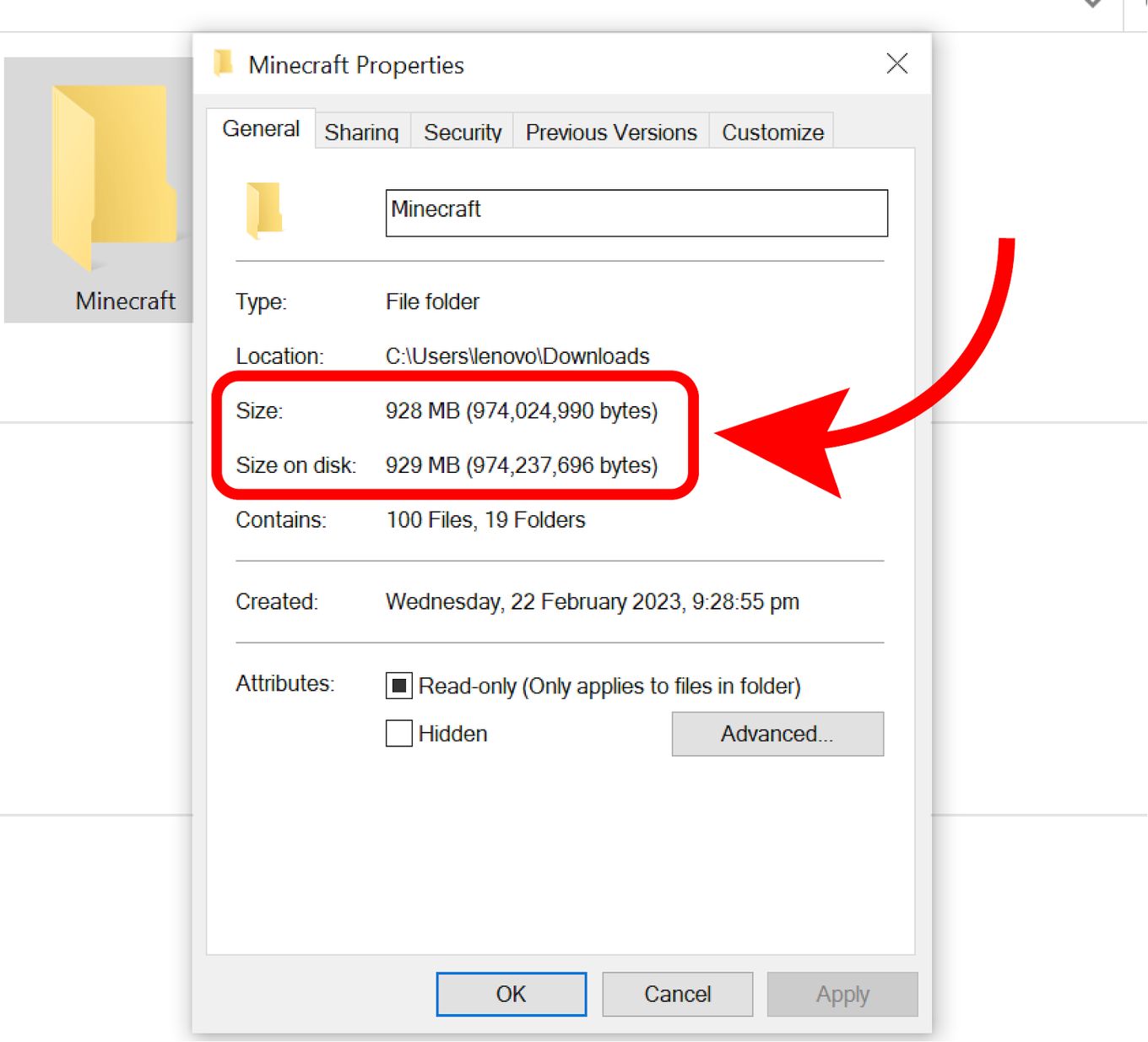Click the size value 928 MB
The image size is (1148, 1042).
[522, 410]
